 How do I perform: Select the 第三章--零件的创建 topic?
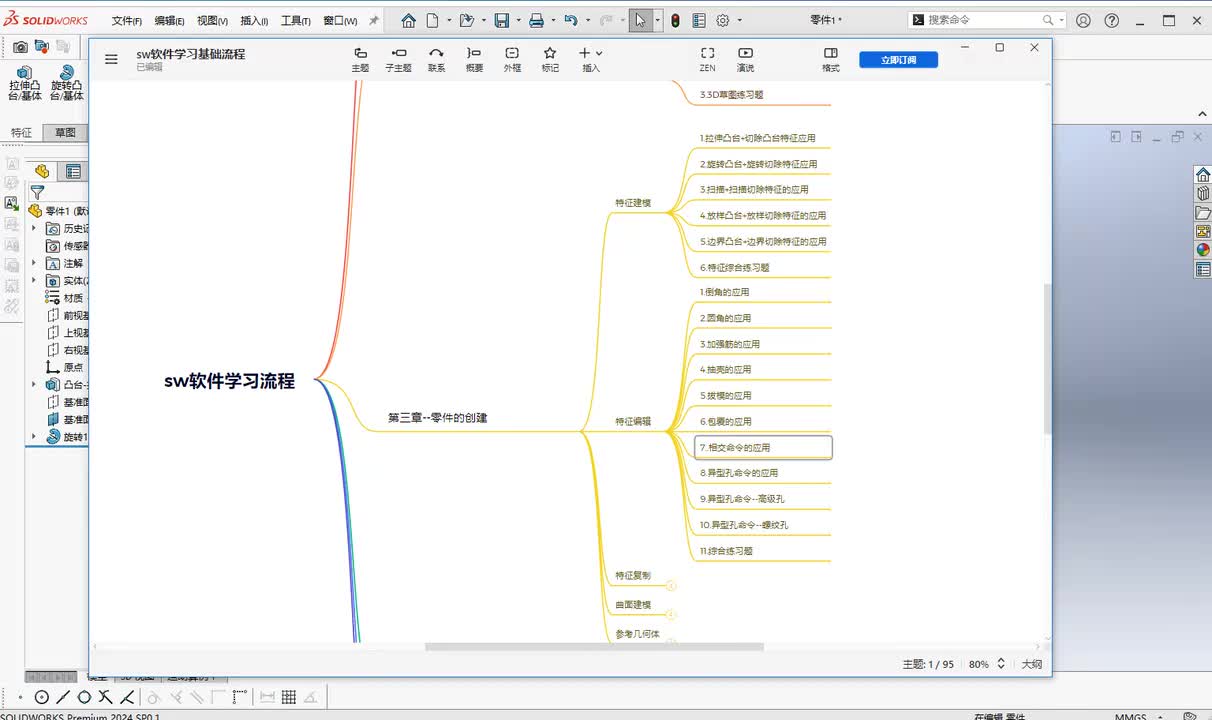(437, 418)
